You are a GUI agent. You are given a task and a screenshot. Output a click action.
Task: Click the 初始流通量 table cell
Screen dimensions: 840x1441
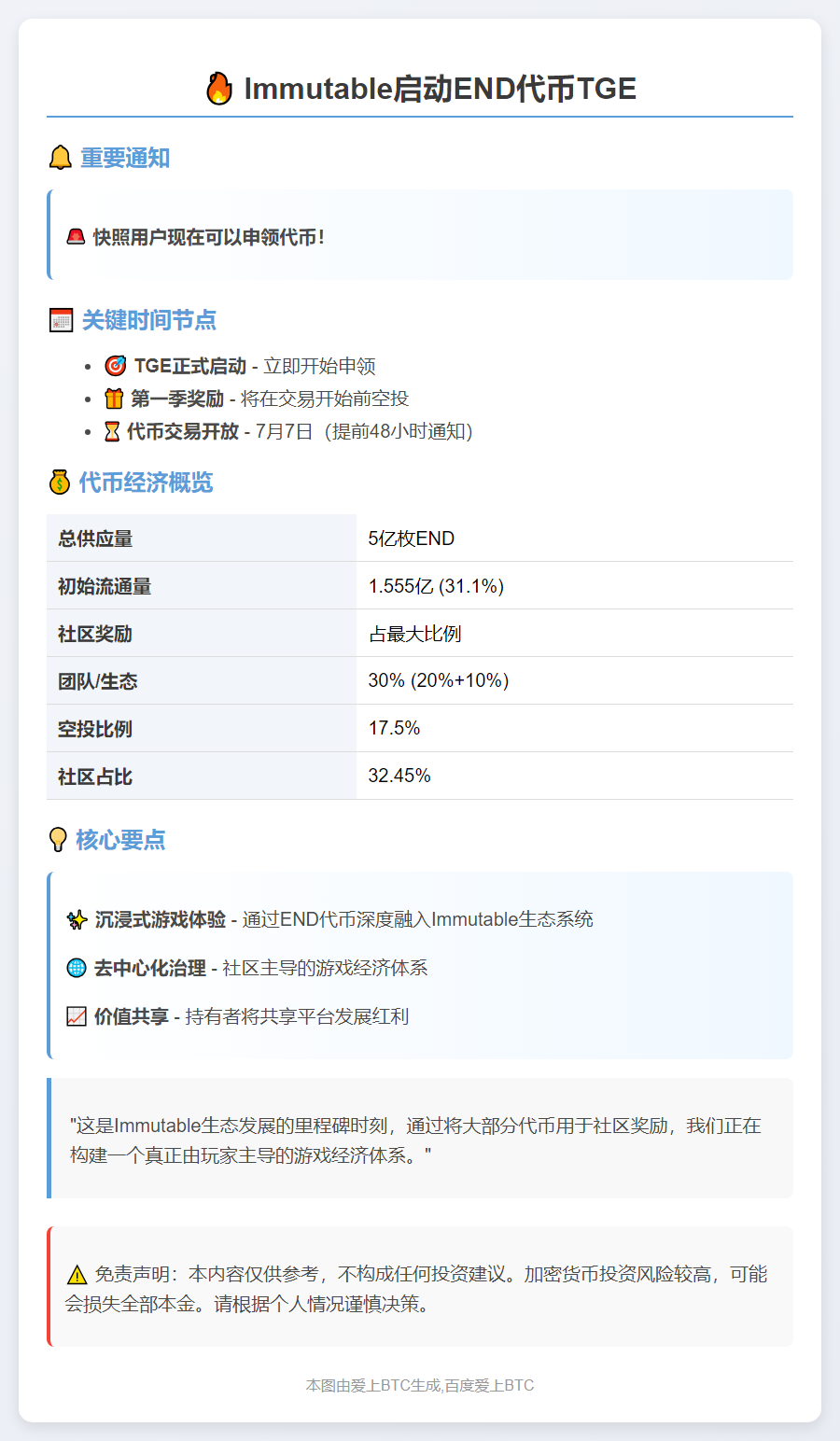[x=202, y=586]
